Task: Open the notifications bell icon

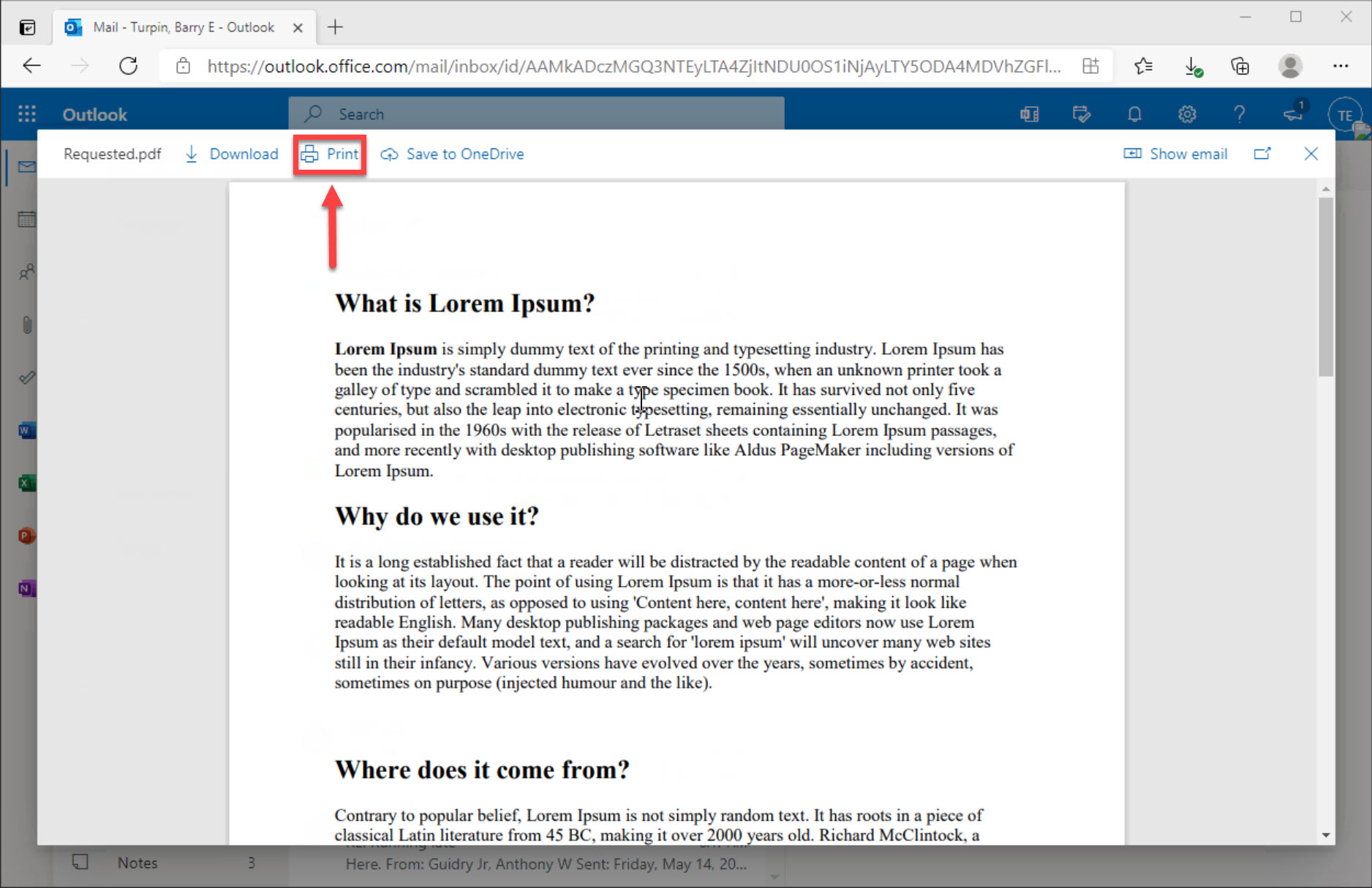Action: [1134, 115]
